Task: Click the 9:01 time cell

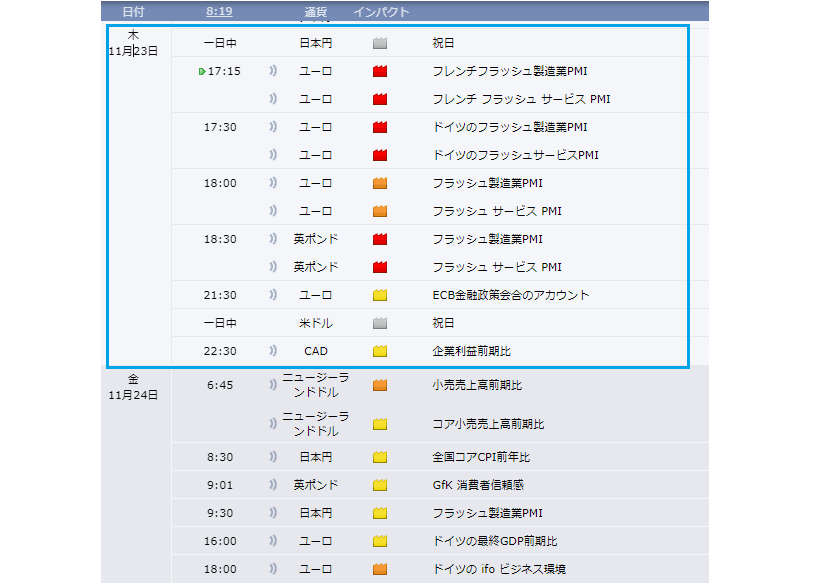Action: (220, 485)
